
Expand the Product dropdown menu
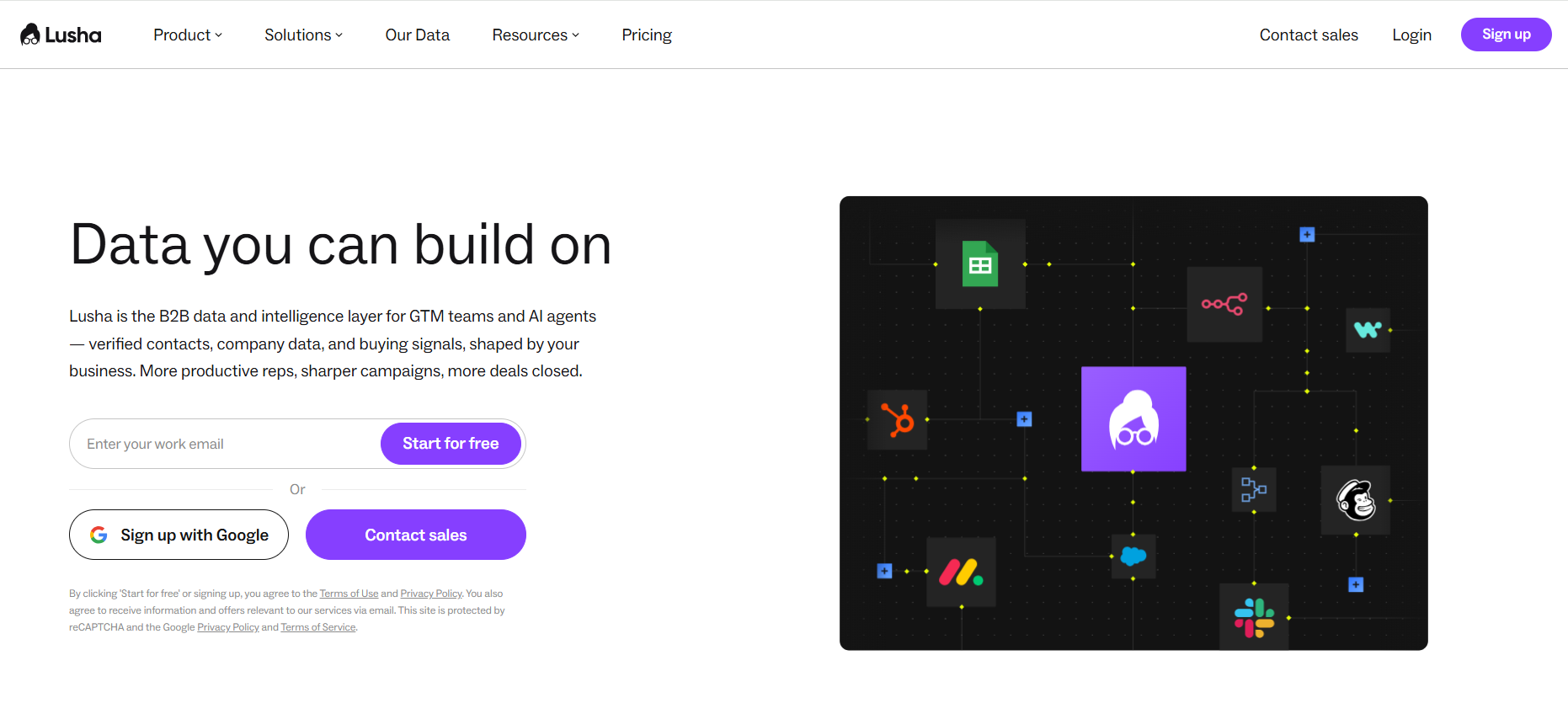tap(188, 35)
